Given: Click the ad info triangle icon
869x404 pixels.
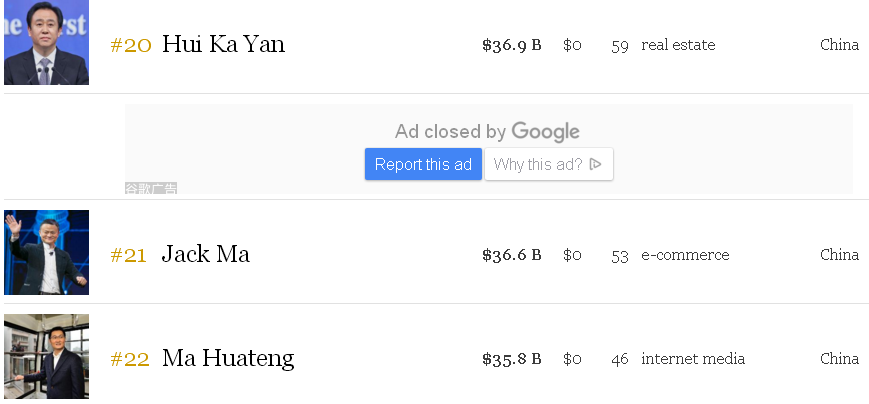Looking at the screenshot, I should click(596, 164).
